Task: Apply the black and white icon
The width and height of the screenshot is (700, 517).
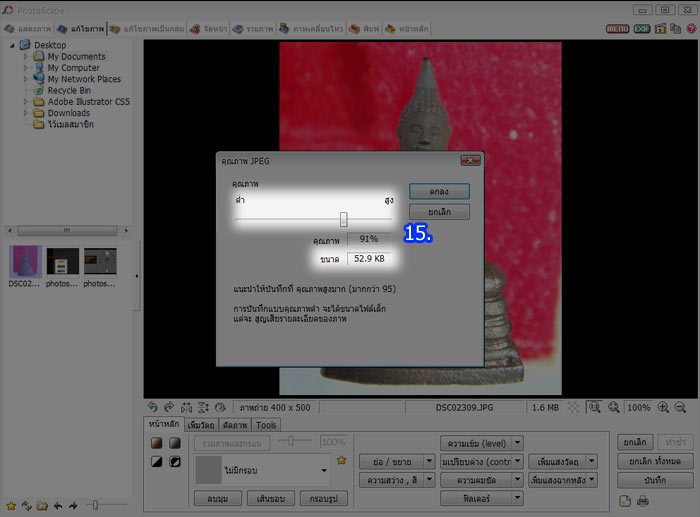Action: pyautogui.click(x=157, y=462)
